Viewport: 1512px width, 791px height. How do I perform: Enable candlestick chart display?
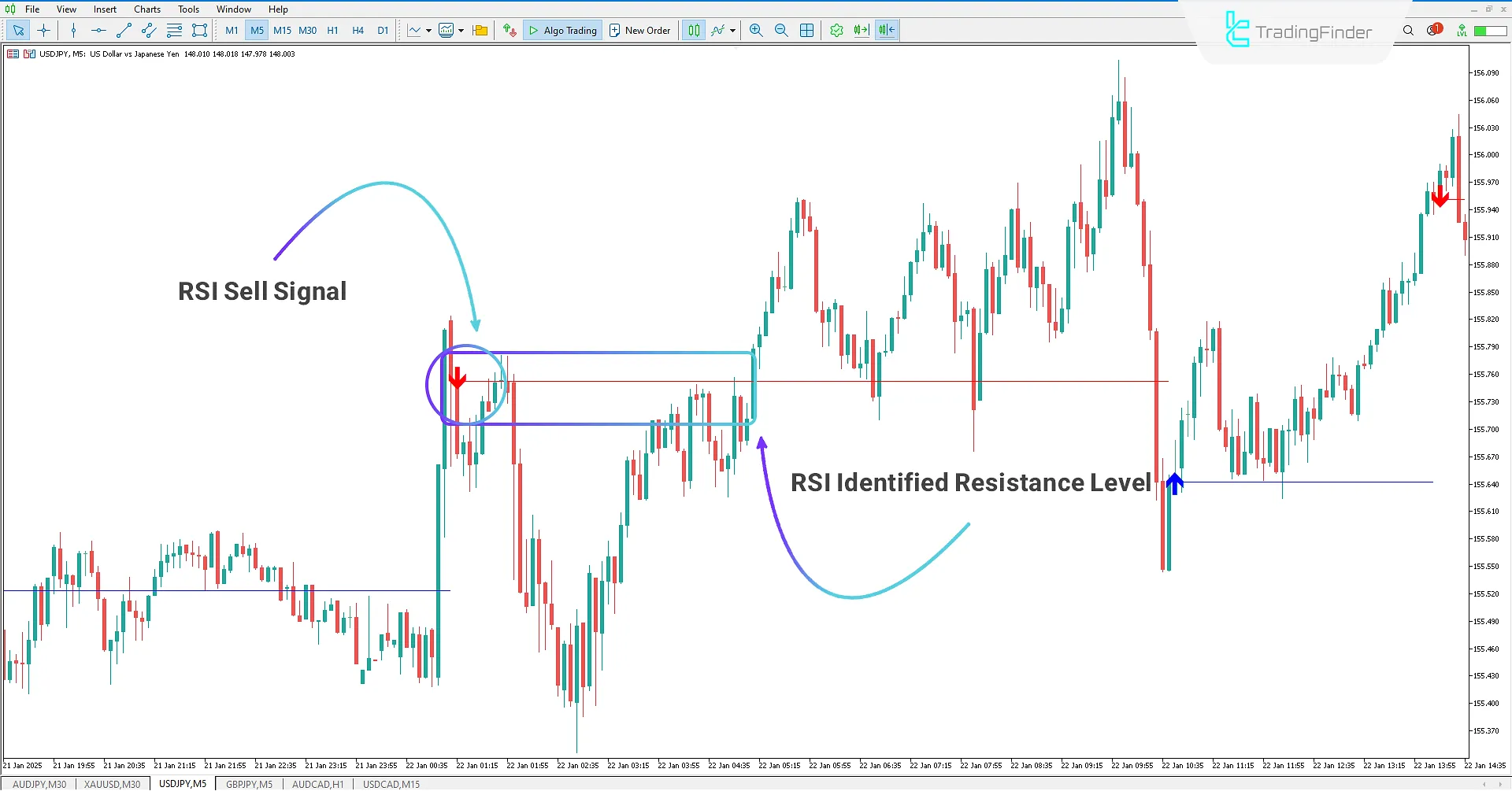(x=693, y=30)
